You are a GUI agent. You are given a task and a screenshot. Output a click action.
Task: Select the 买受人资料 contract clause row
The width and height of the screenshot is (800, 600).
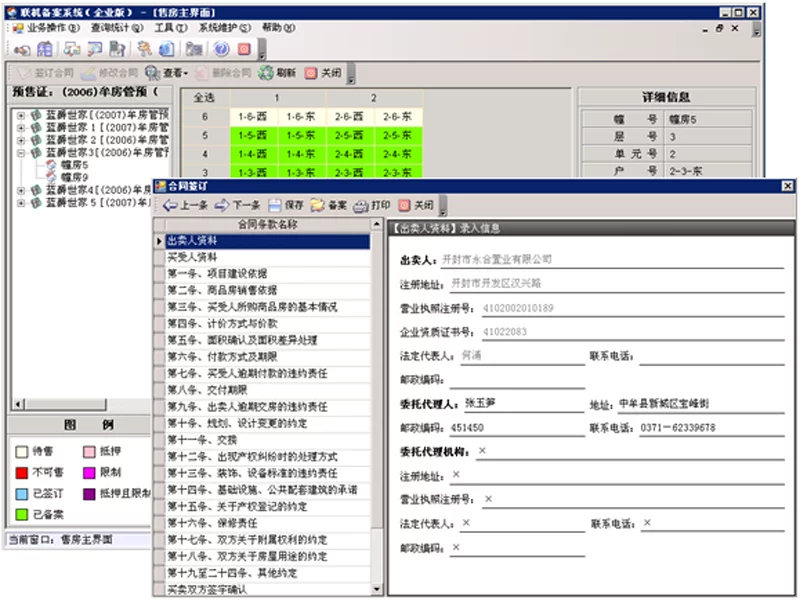point(192,257)
